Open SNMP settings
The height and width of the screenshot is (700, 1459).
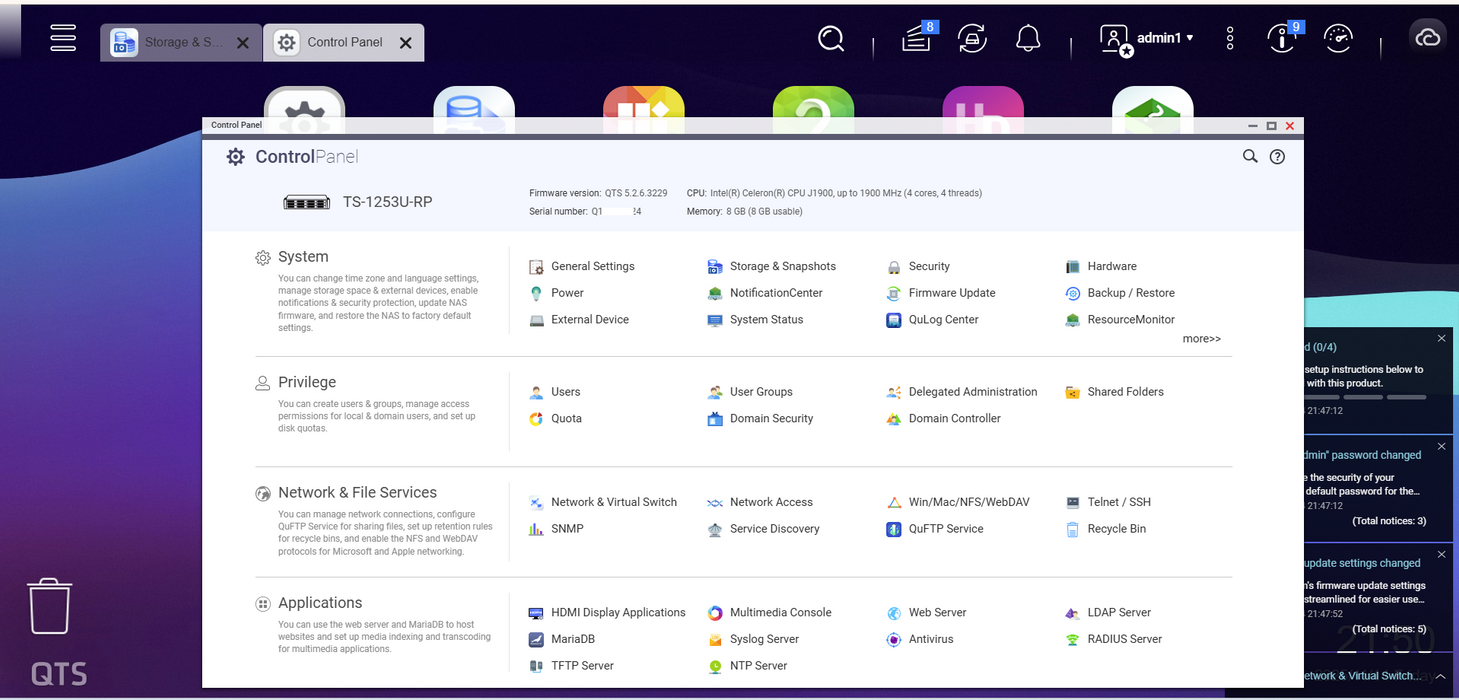(x=556, y=529)
